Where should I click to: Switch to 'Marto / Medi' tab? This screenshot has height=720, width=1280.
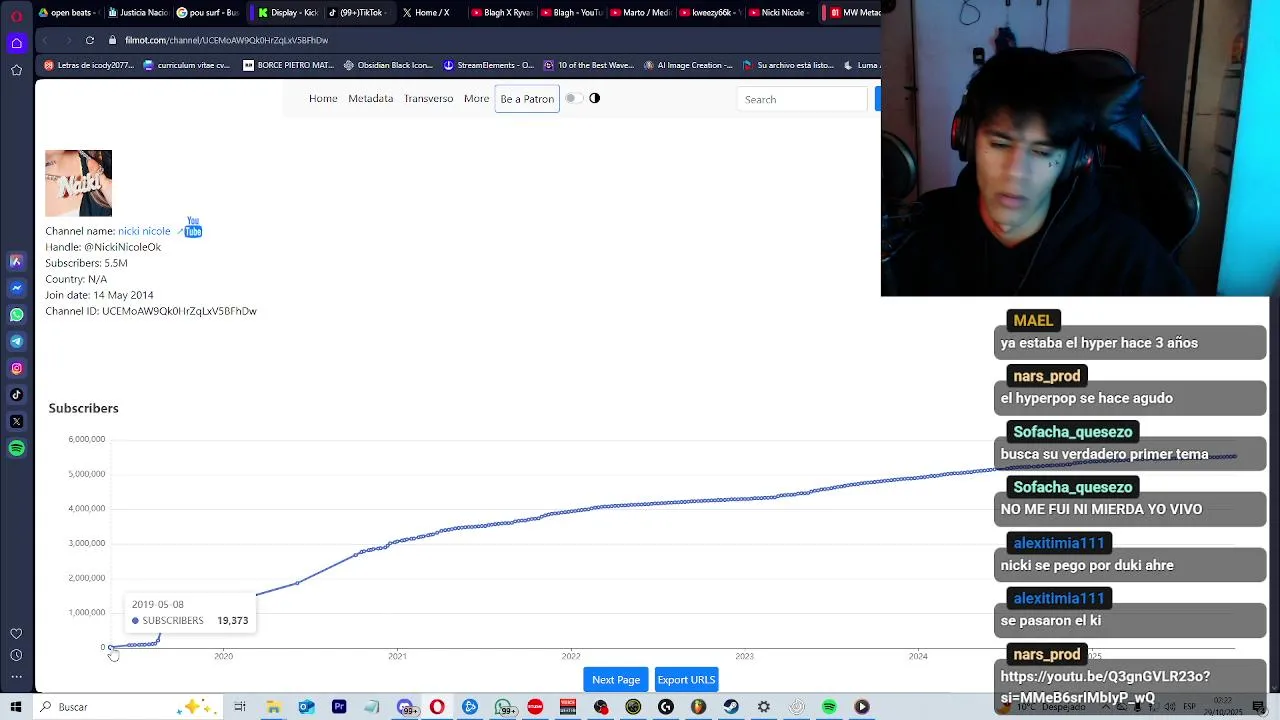tap(639, 13)
